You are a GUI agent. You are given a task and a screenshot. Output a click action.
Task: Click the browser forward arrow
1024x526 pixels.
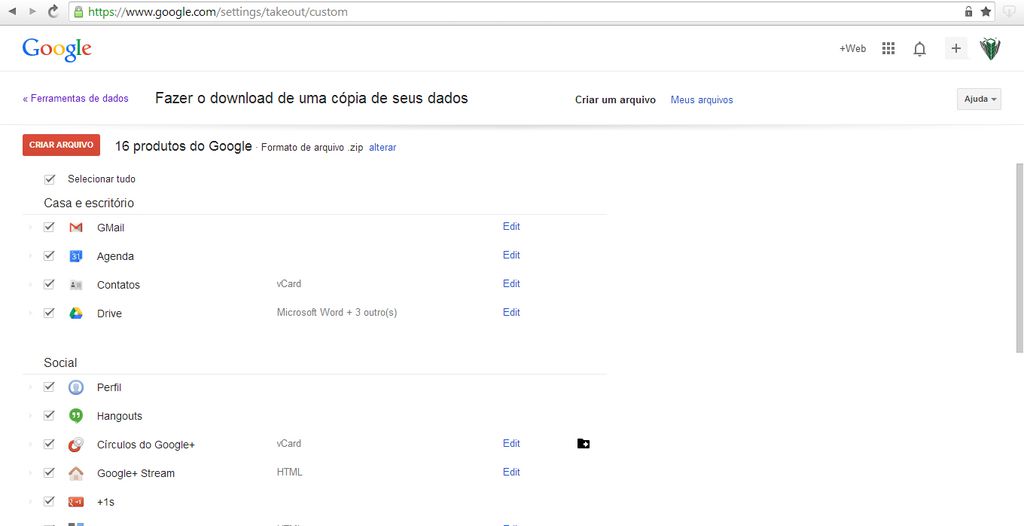32,11
